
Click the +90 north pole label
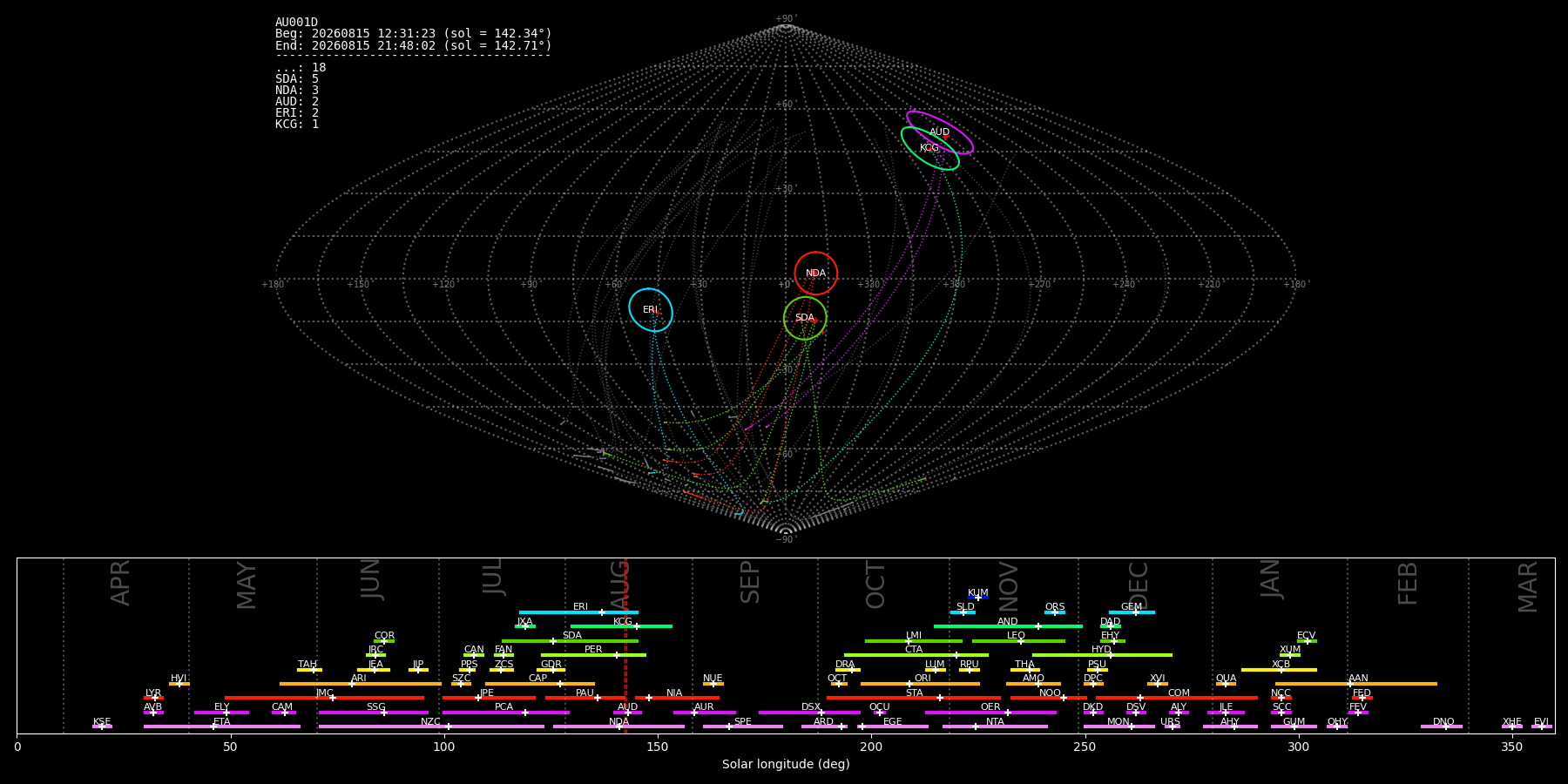point(785,19)
